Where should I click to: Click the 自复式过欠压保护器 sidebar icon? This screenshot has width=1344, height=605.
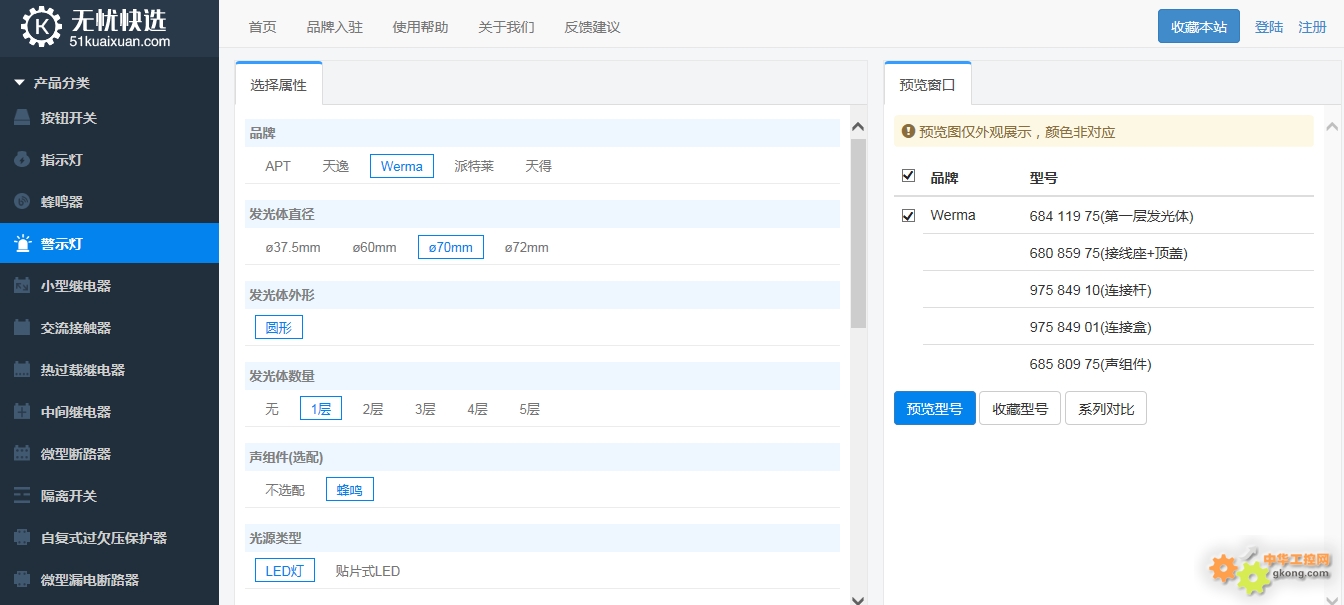(x=22, y=538)
